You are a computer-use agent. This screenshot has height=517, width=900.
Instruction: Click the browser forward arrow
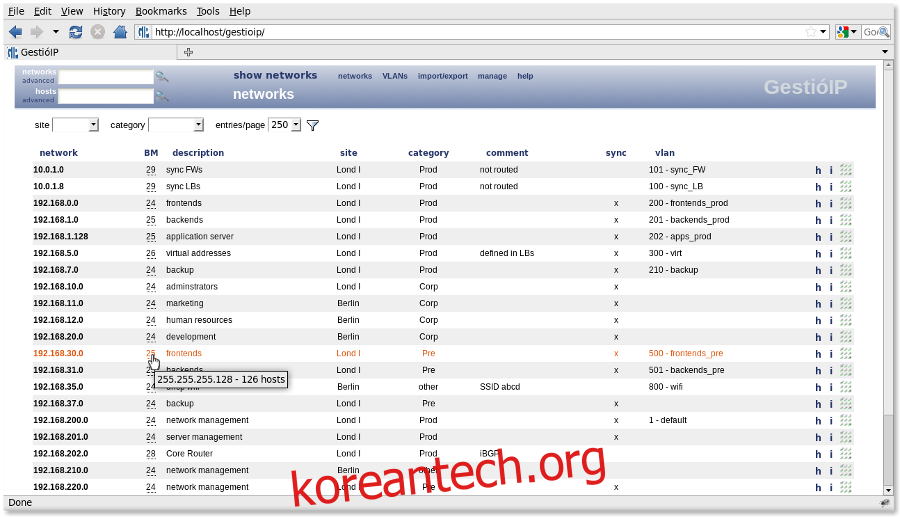(37, 32)
